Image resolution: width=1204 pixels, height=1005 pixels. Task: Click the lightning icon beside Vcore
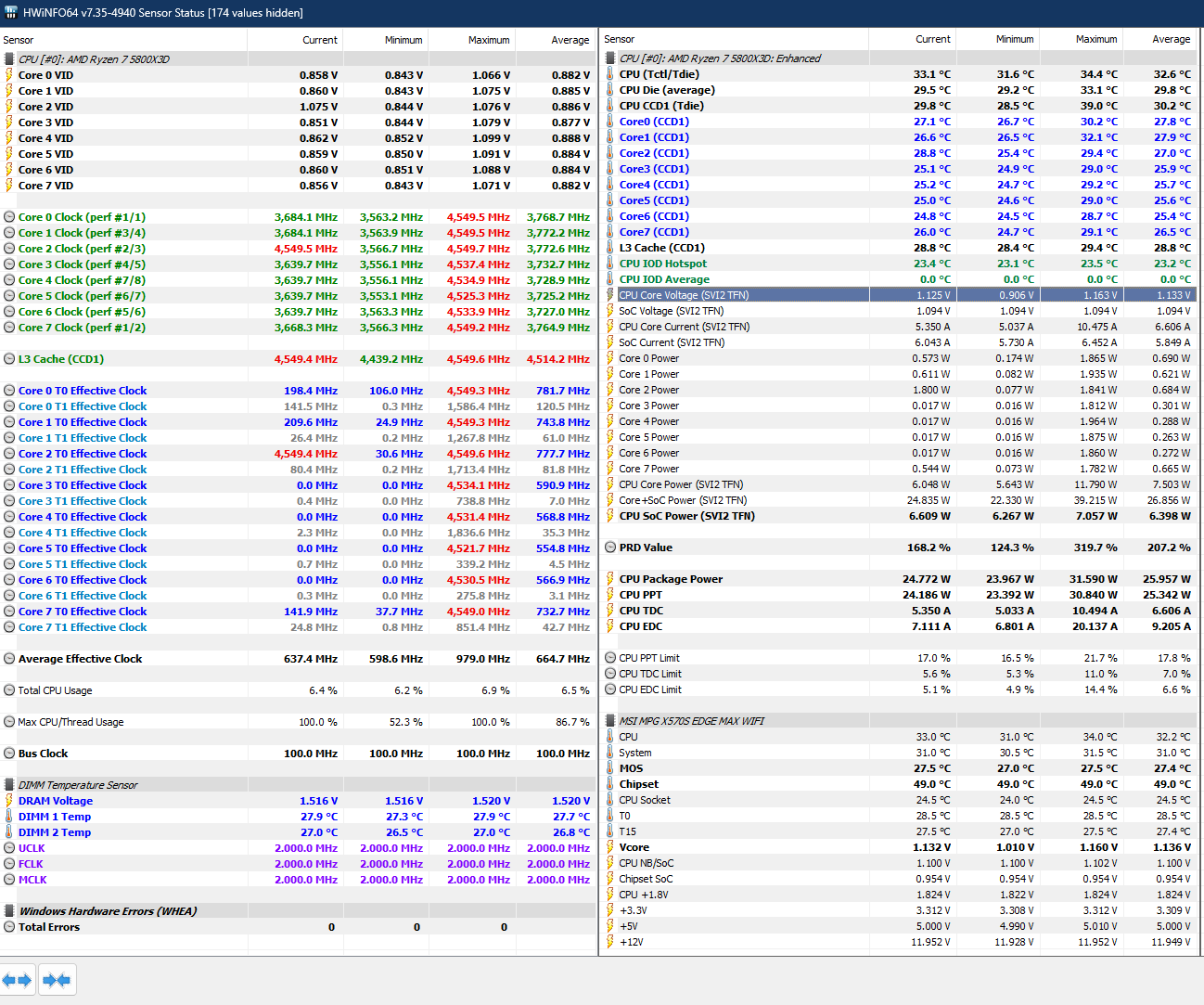(610, 847)
